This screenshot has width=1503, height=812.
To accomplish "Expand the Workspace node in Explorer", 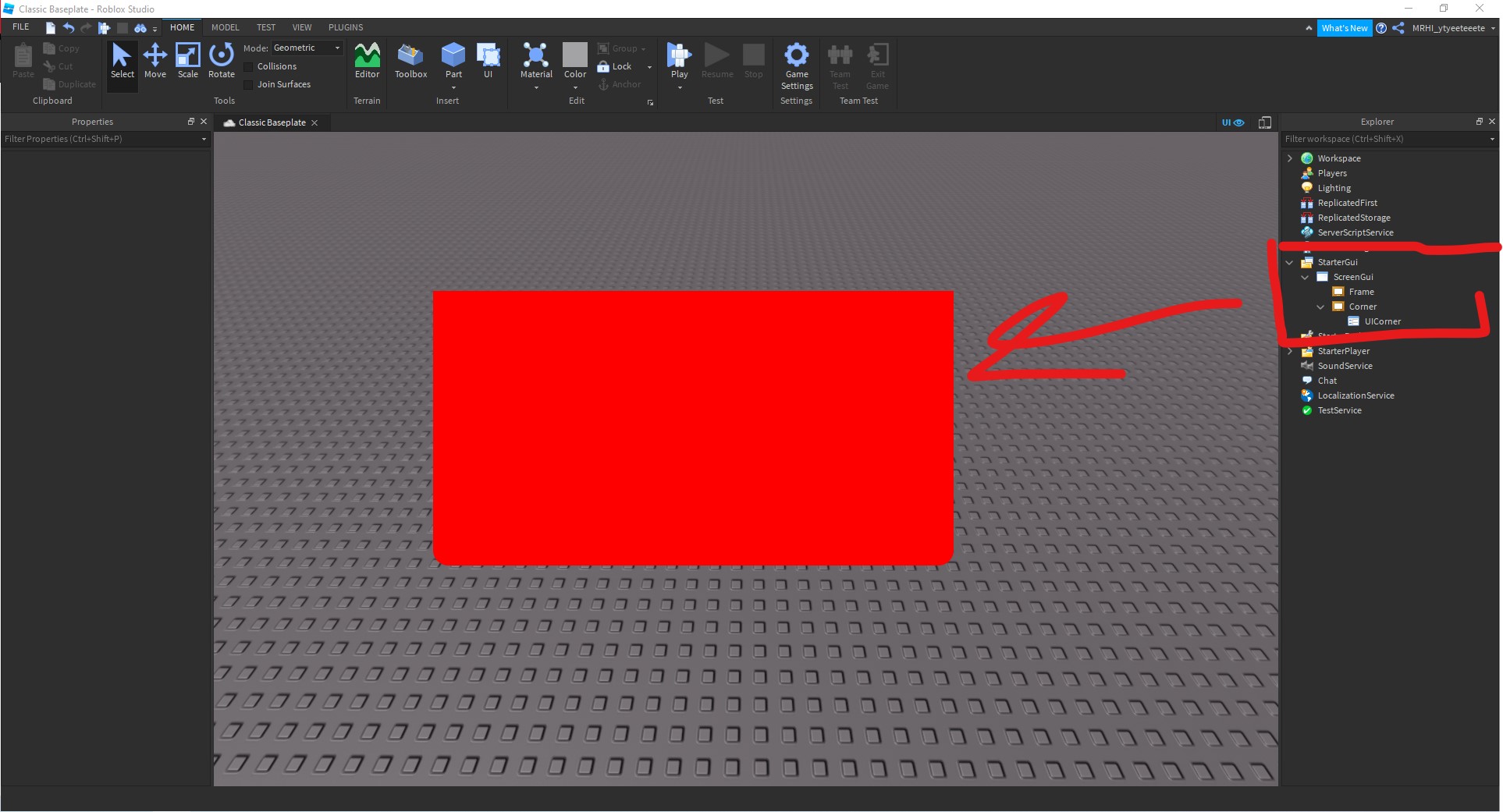I will [1288, 158].
